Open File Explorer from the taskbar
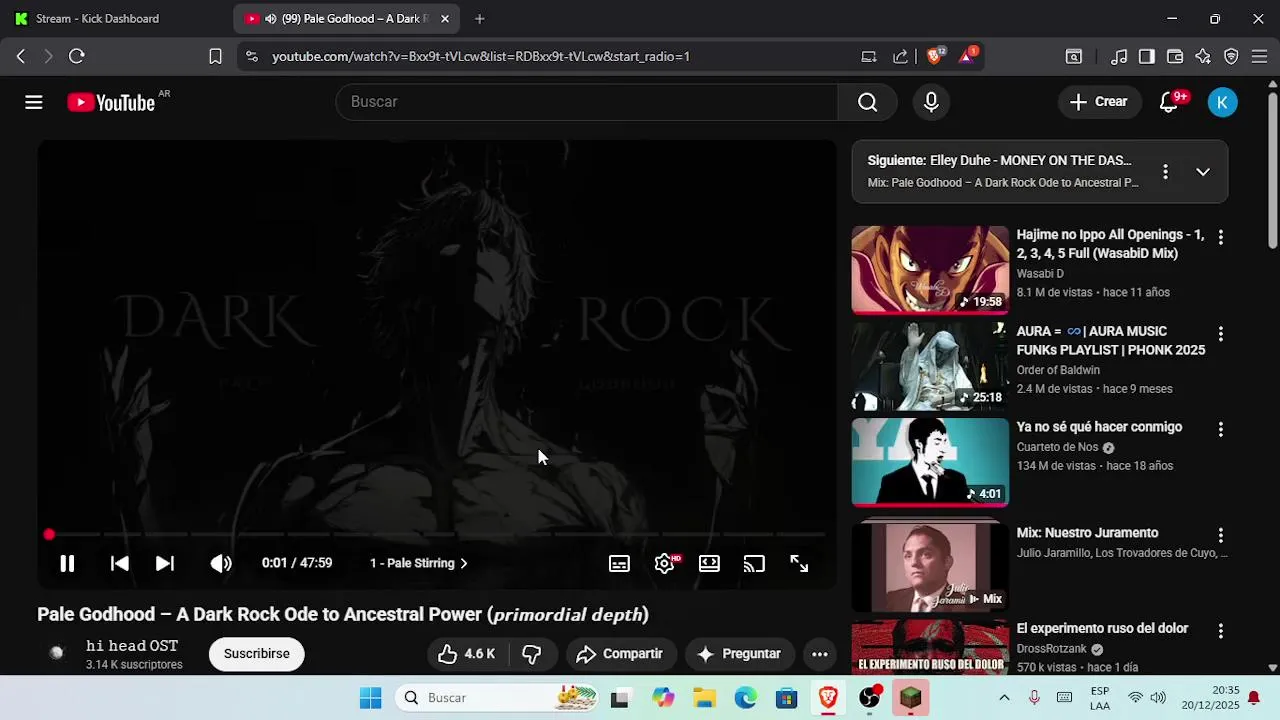The image size is (1280, 720). [x=704, y=698]
